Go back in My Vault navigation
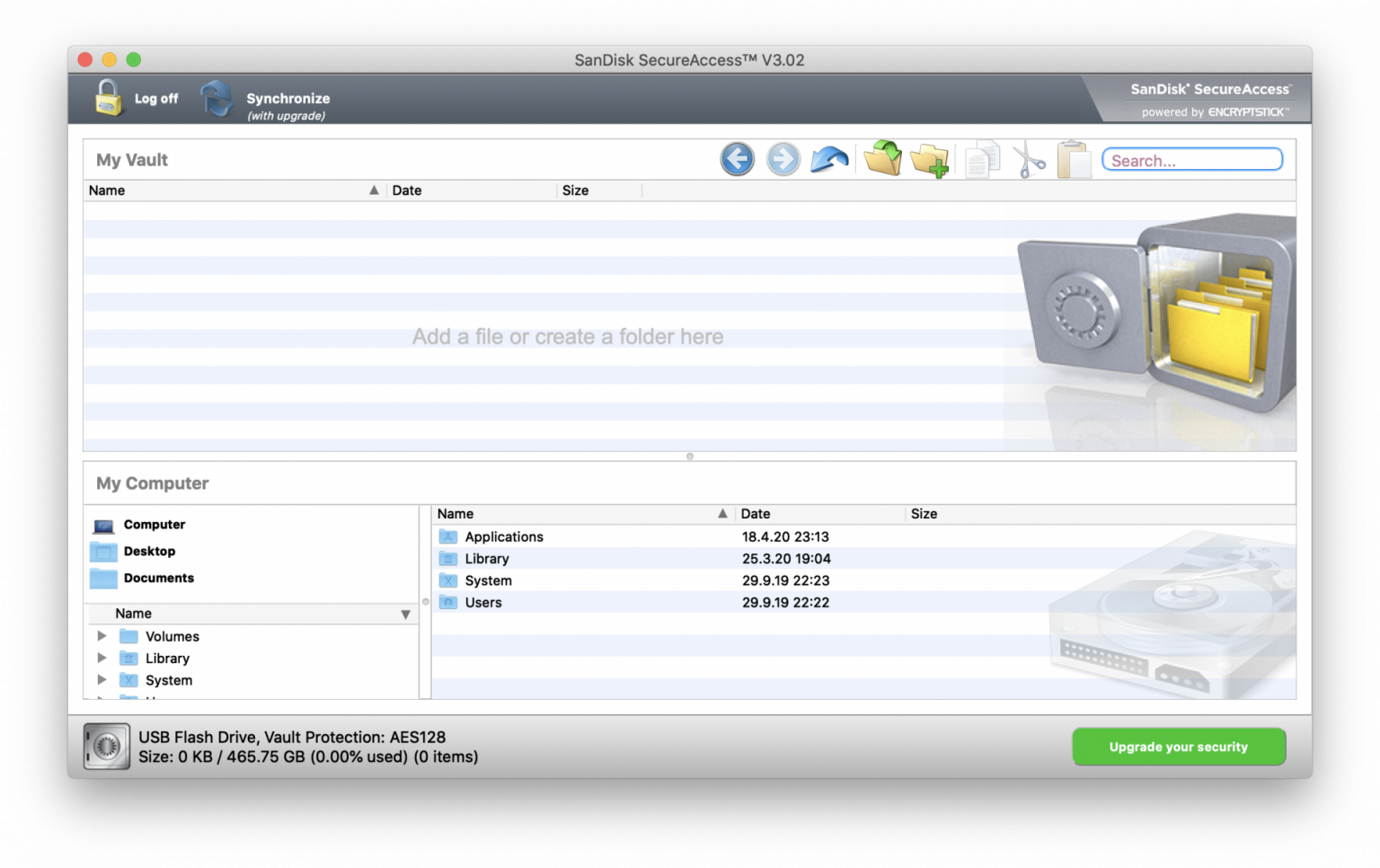Screen dimensions: 1380x868 (737, 159)
